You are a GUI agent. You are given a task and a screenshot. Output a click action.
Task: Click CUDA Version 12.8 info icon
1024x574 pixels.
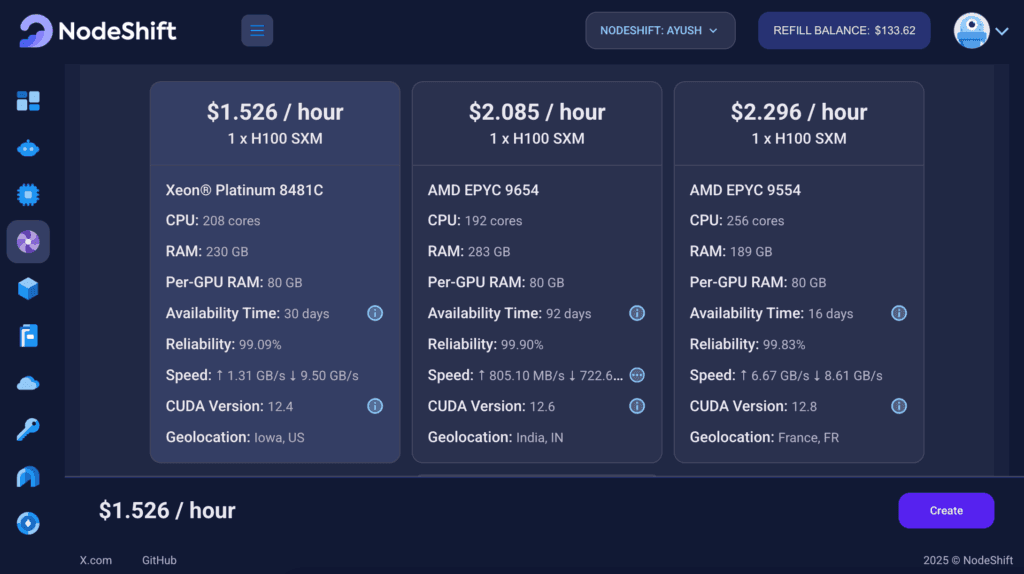tap(899, 406)
